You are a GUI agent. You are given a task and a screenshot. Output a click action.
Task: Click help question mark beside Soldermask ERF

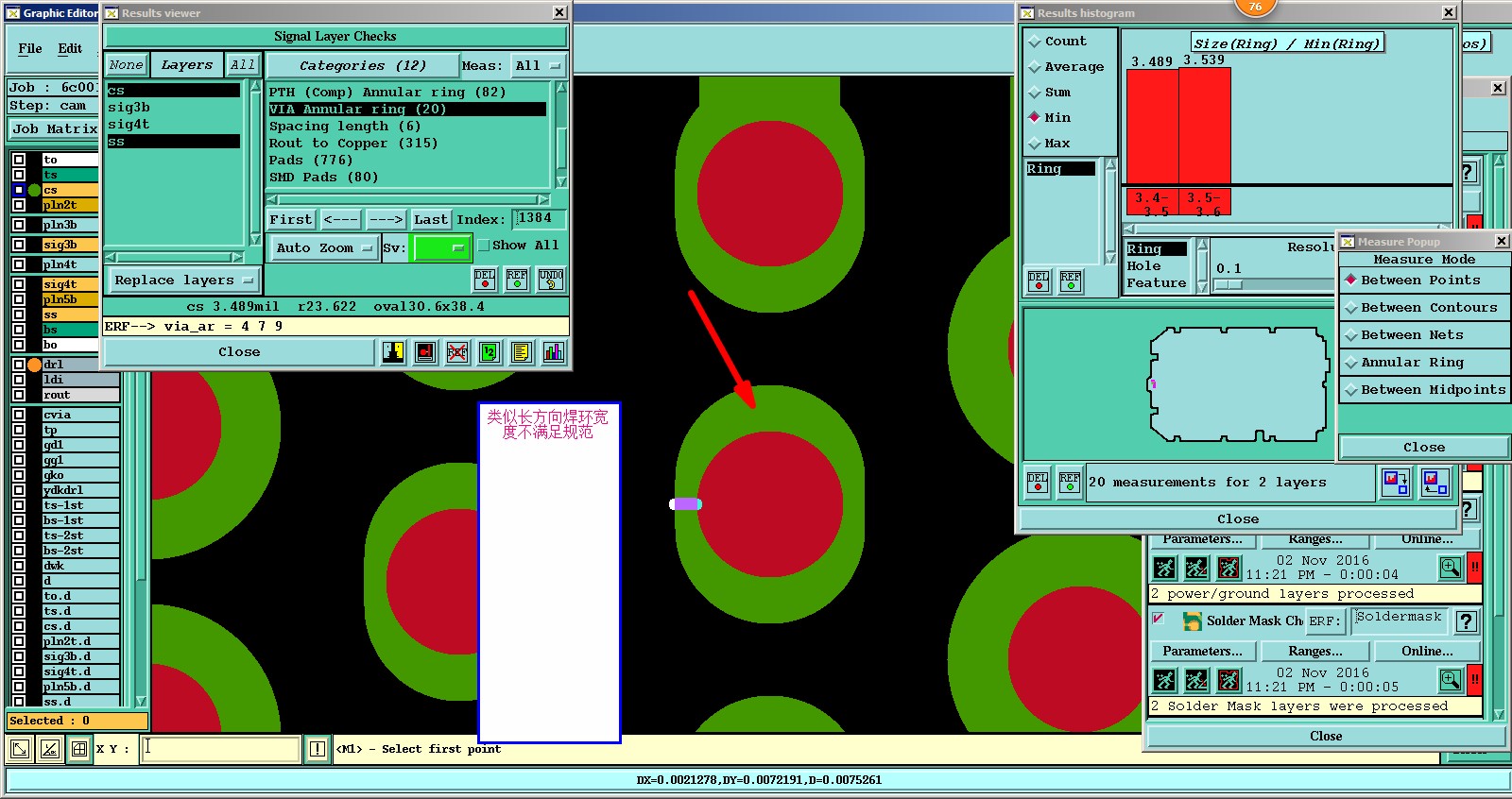point(1467,621)
